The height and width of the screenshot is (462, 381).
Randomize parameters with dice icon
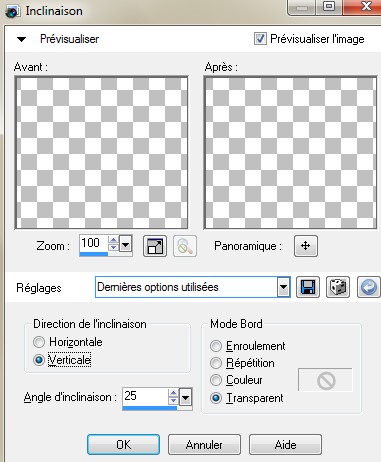[338, 287]
